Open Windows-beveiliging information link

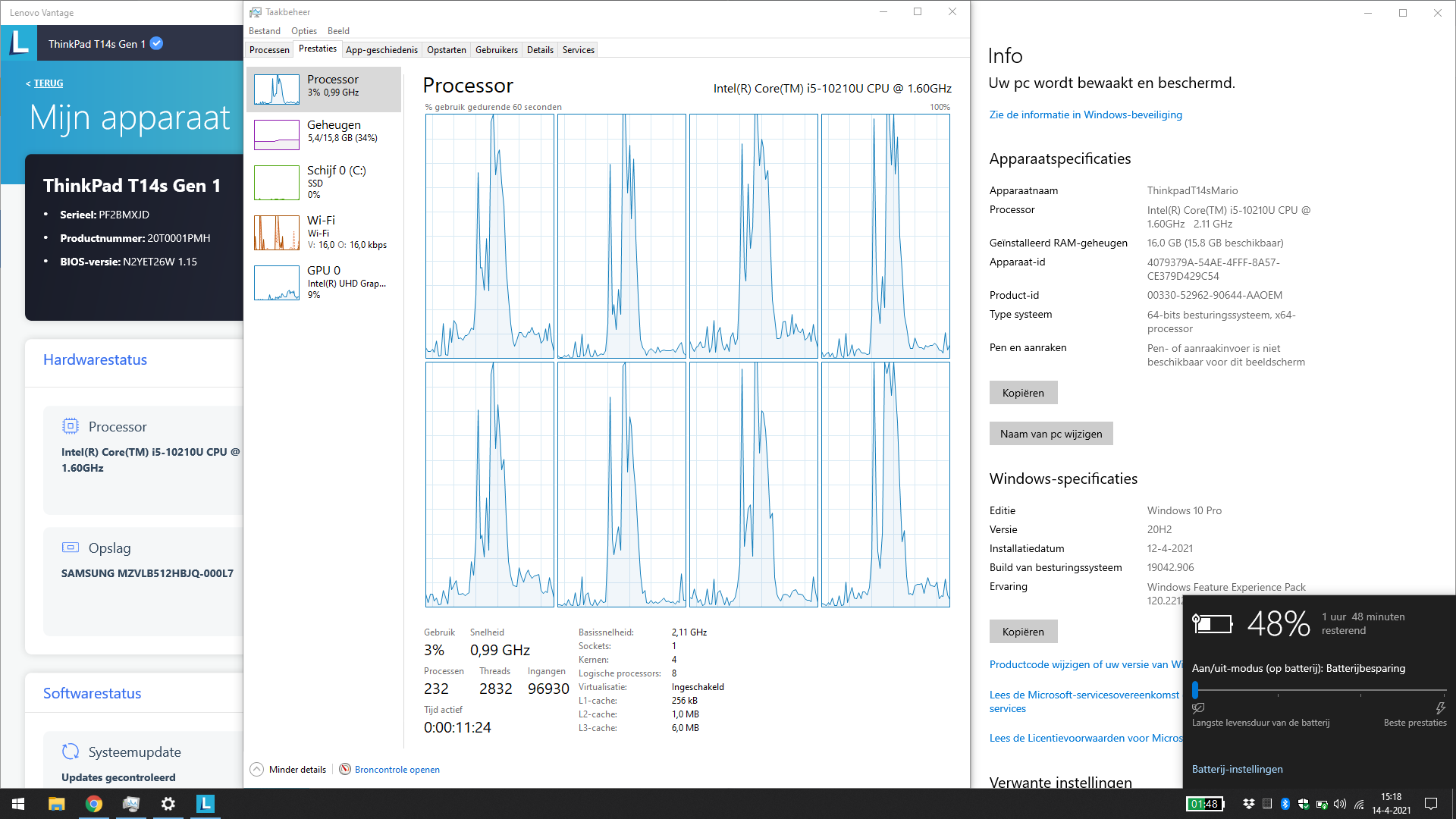(x=1085, y=115)
